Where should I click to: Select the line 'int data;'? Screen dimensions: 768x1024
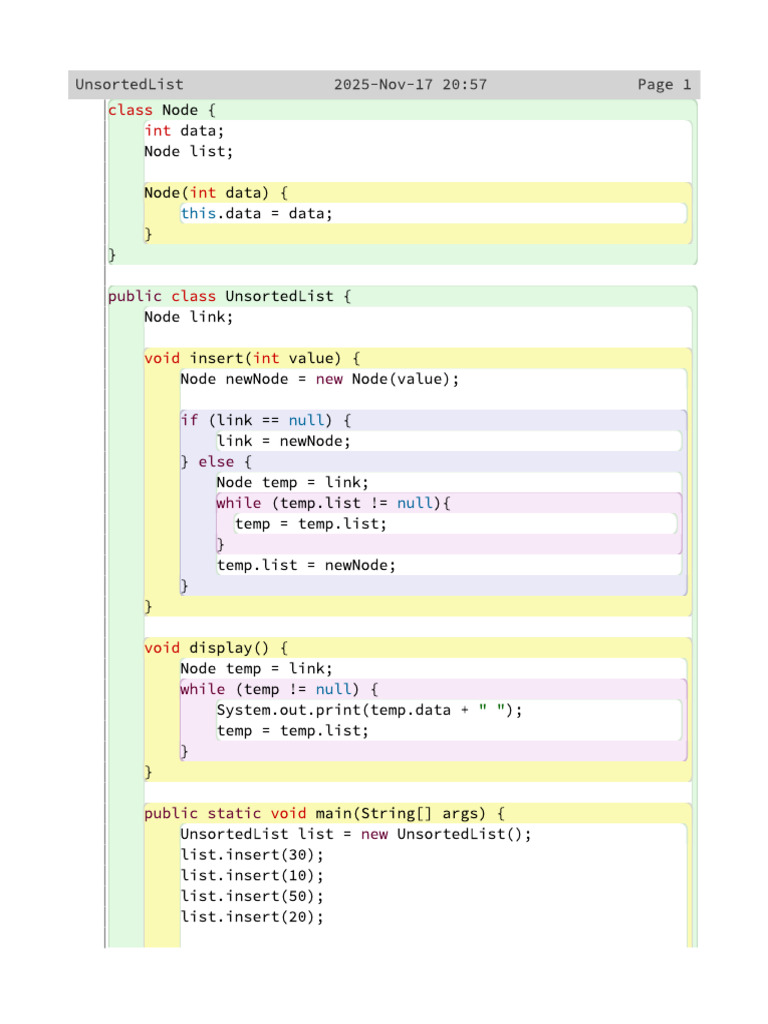184,131
